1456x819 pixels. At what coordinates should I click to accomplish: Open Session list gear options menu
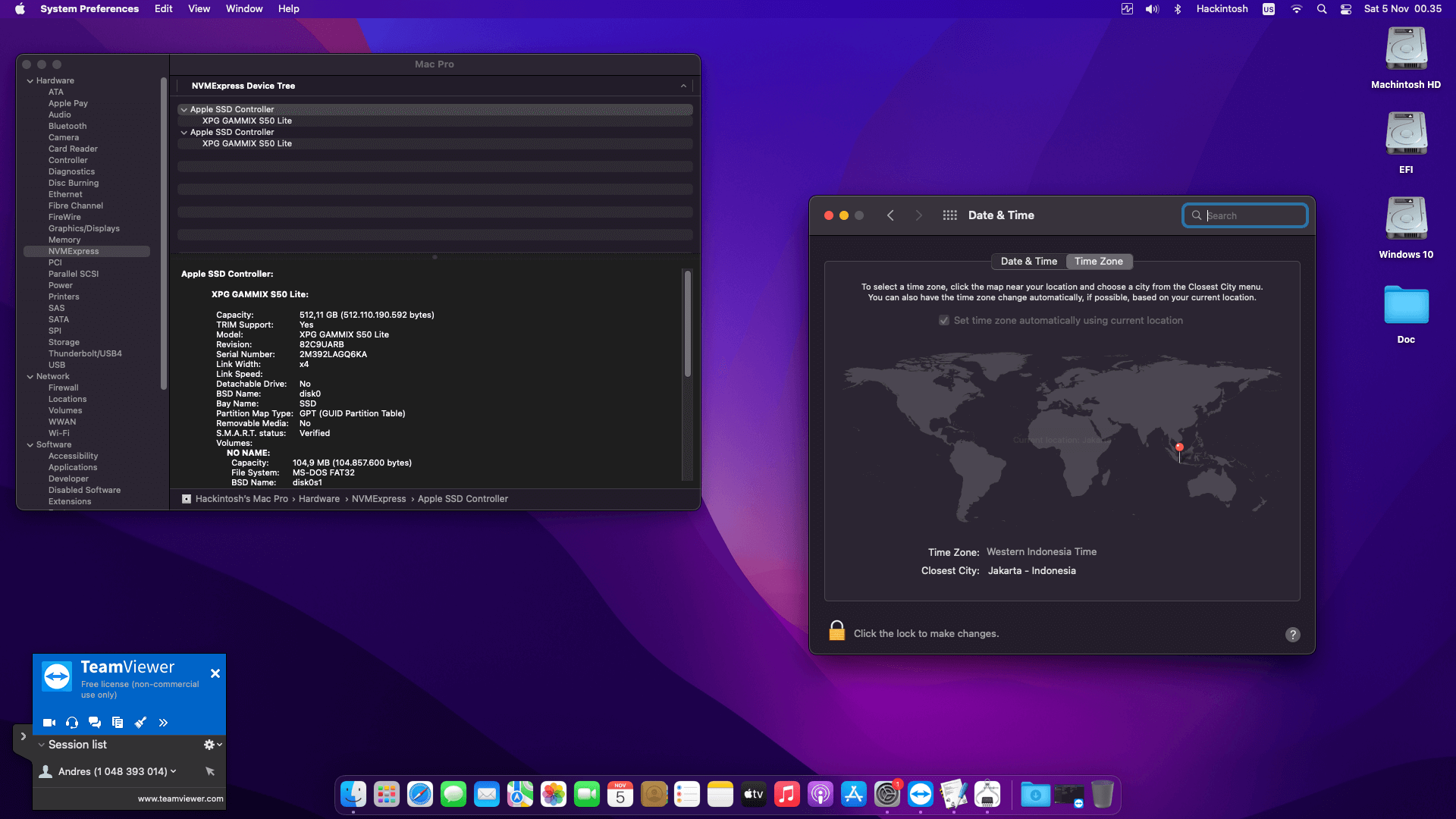tap(212, 745)
